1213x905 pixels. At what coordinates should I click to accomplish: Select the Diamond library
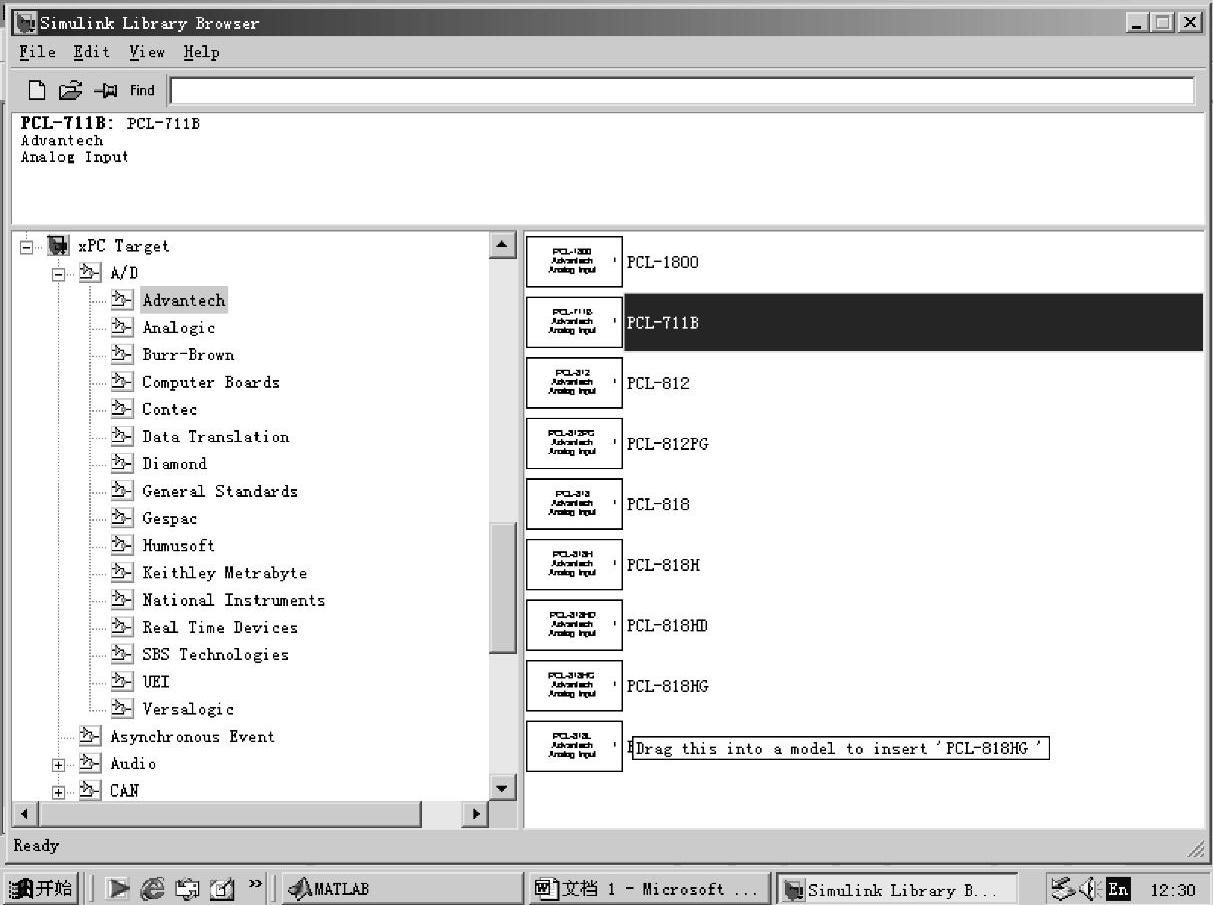click(175, 463)
